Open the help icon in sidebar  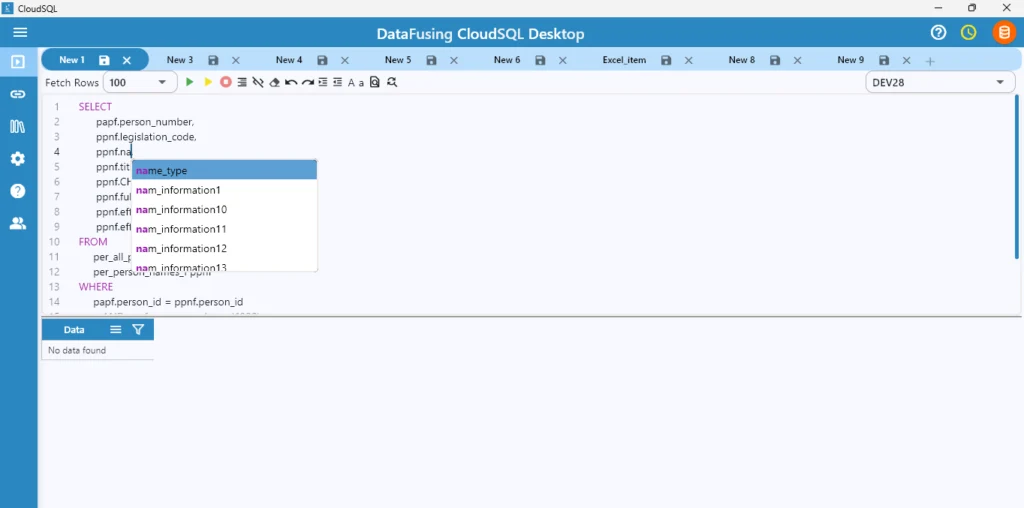click(x=18, y=191)
